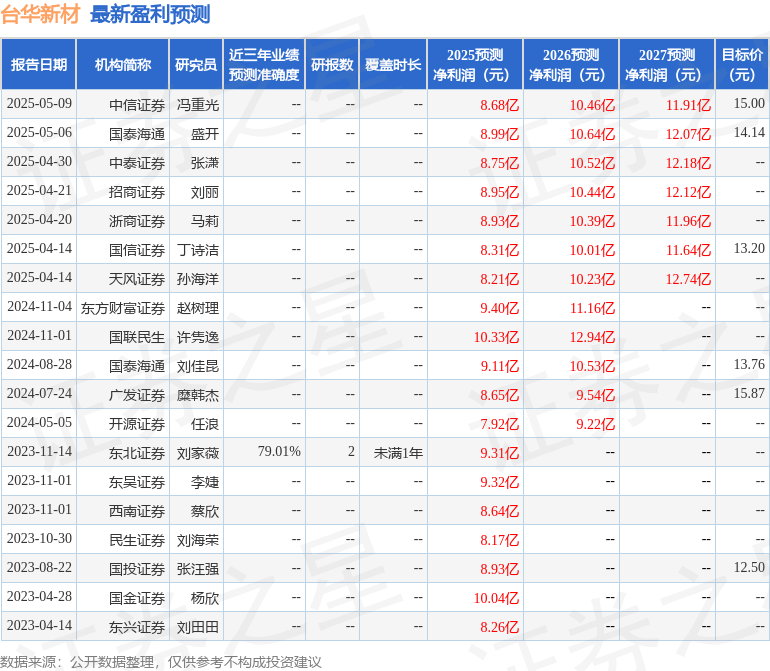
Task: Click the 13.20 target price
Action: click(x=749, y=249)
